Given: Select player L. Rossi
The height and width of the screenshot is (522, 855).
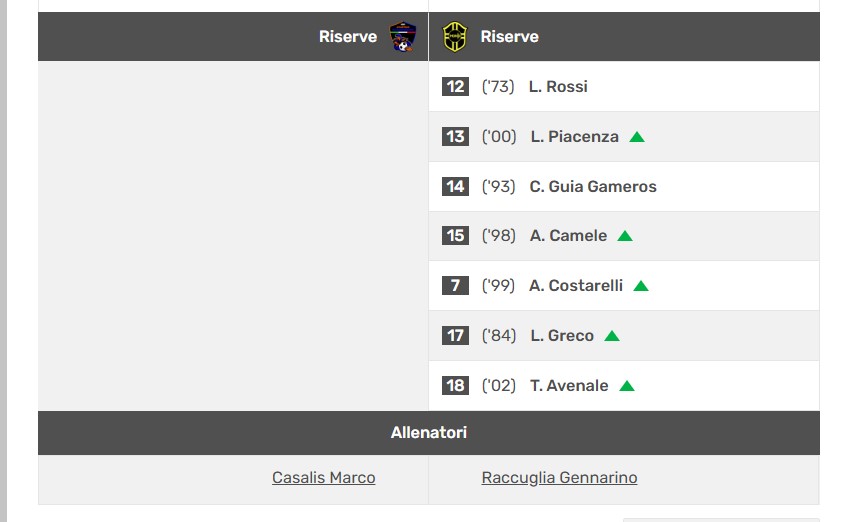Looking at the screenshot, I should pos(558,87).
